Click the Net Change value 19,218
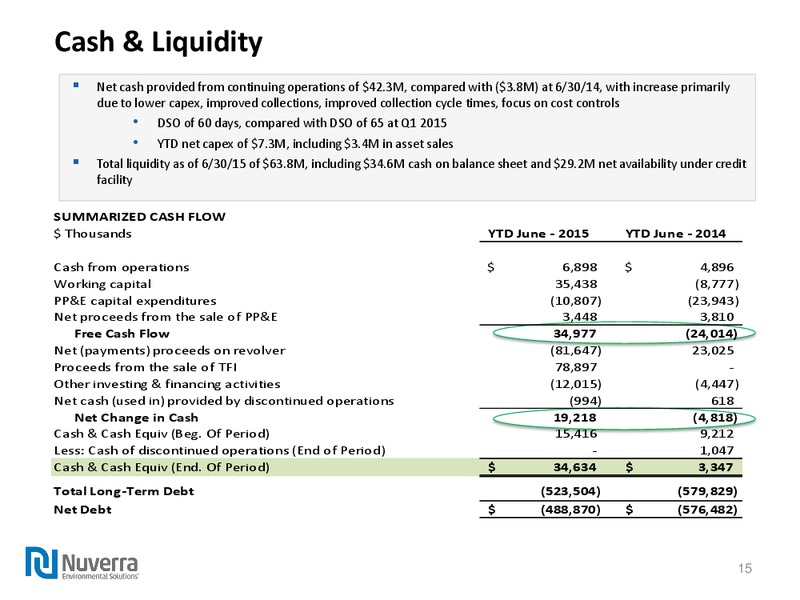Screen dimensions: 800x600 [x=575, y=418]
